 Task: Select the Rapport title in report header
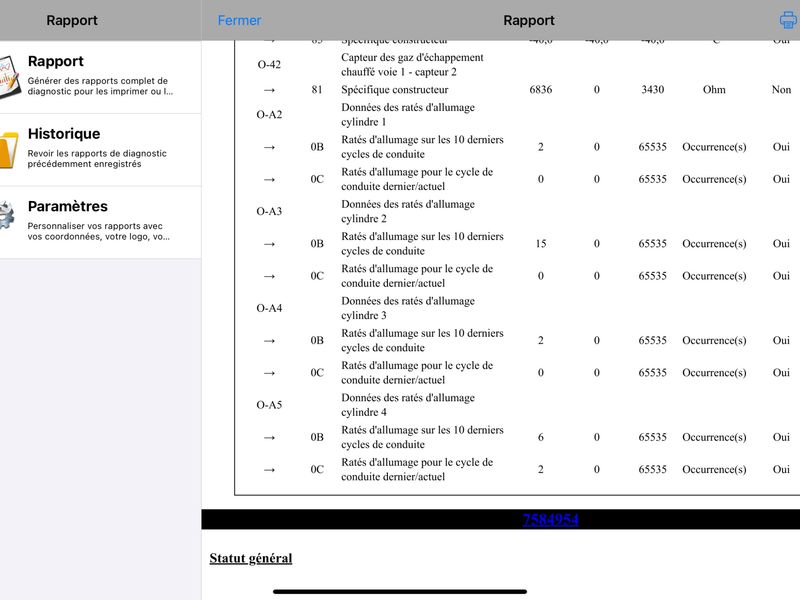coord(529,20)
